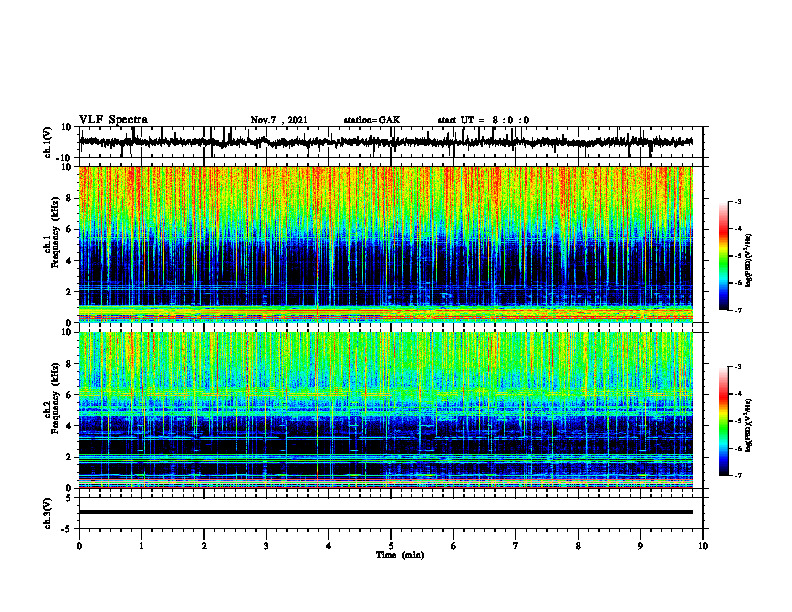Click the ch.2 spectrogram panel
The height and width of the screenshot is (612, 792).
click(x=385, y=410)
